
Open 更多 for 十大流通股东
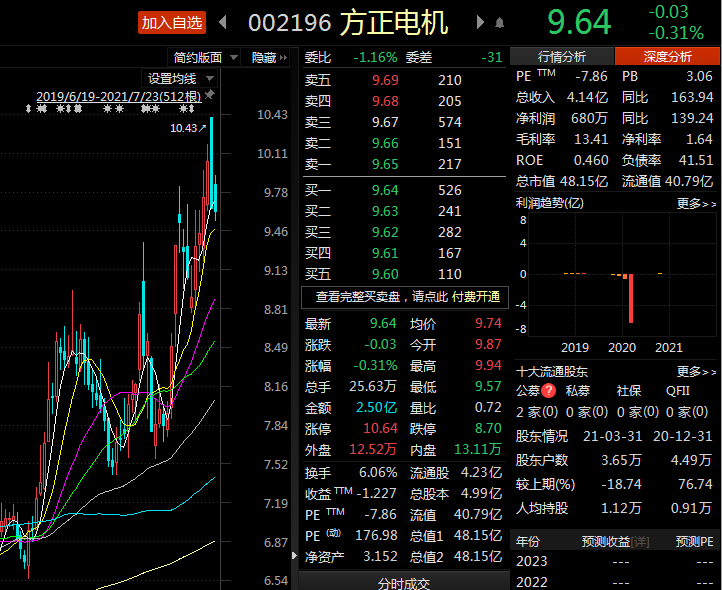[696, 371]
